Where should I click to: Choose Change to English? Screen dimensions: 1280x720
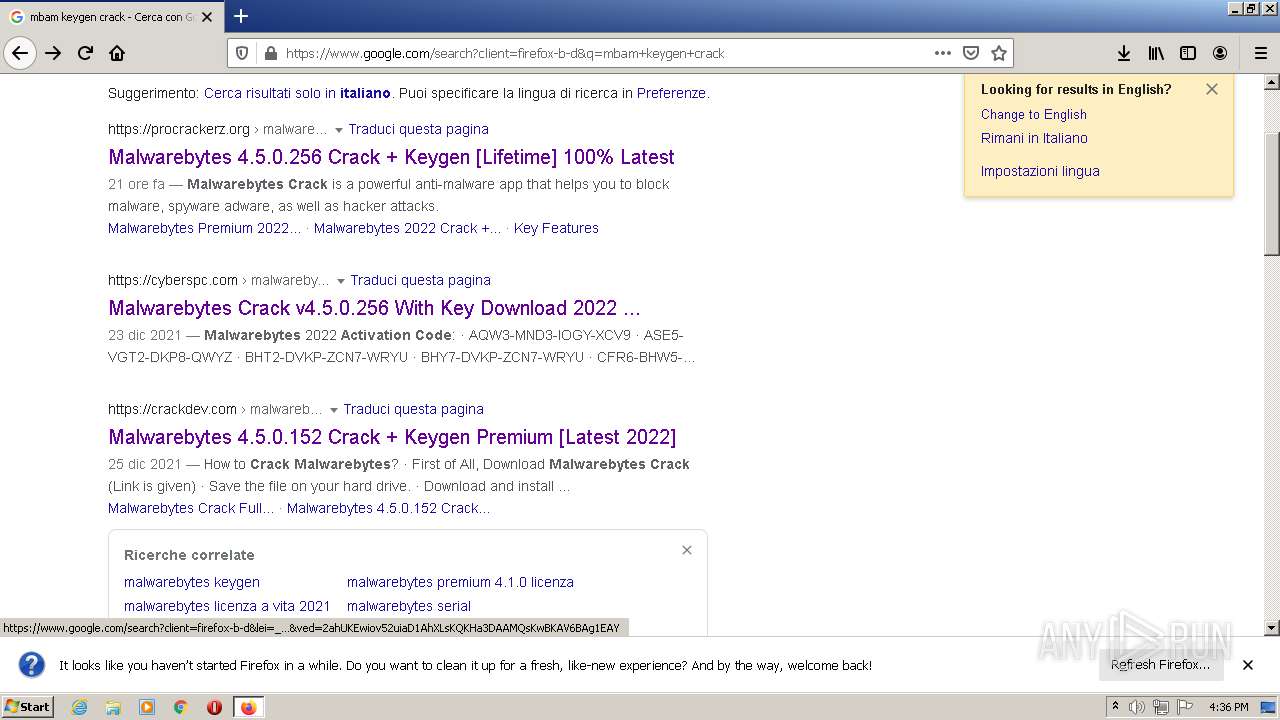1033,114
